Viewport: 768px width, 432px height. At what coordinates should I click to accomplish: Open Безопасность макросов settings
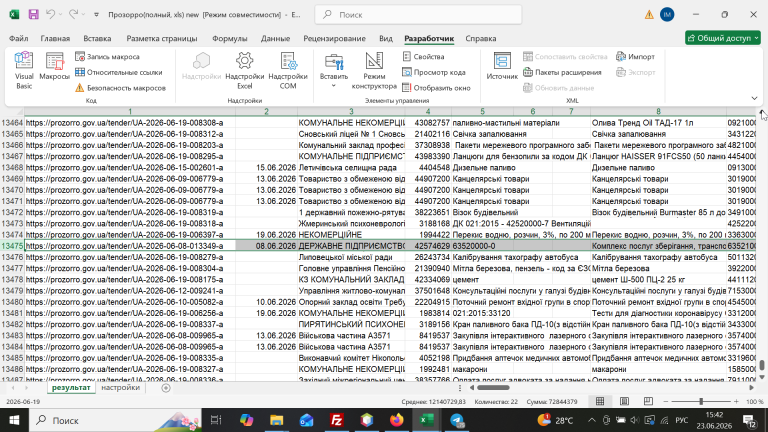coord(120,88)
